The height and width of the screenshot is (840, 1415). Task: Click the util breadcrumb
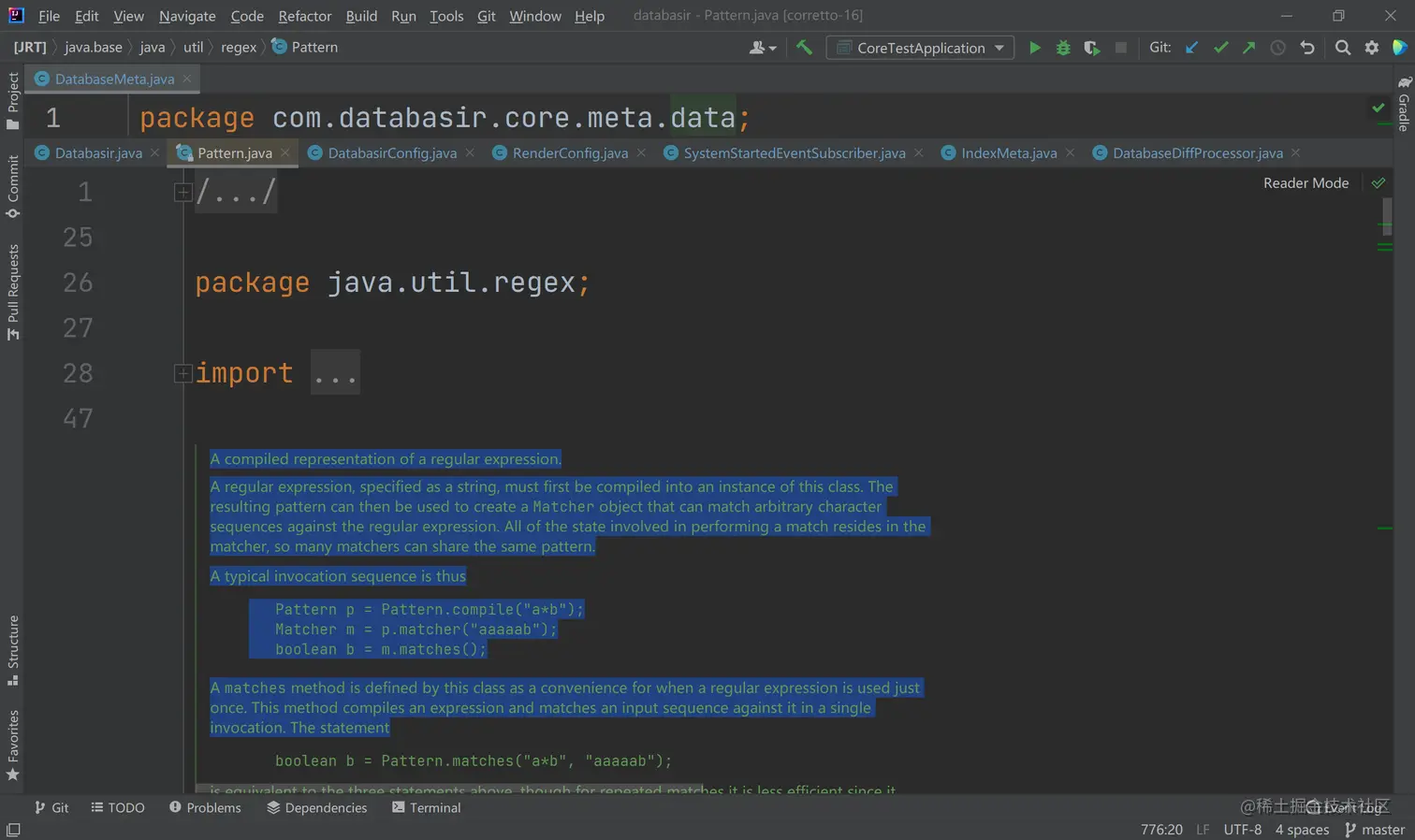pos(193,48)
